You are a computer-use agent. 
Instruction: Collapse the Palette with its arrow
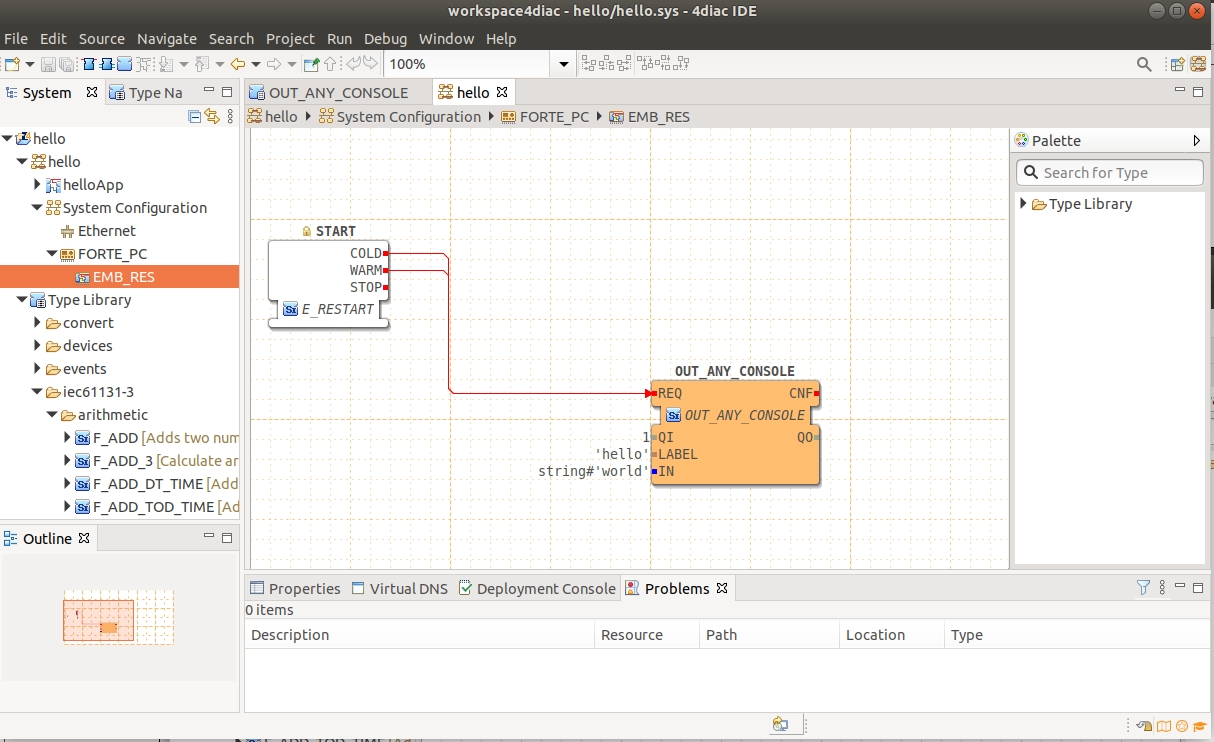[1196, 141]
